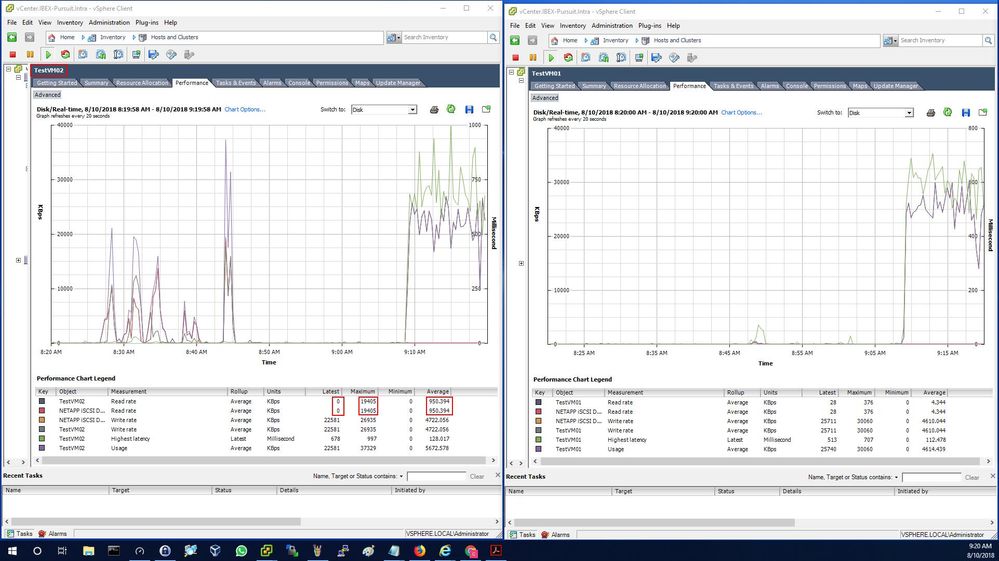Click Power On icon in TestVM01 window
The width and height of the screenshot is (999, 561).
(x=551, y=58)
